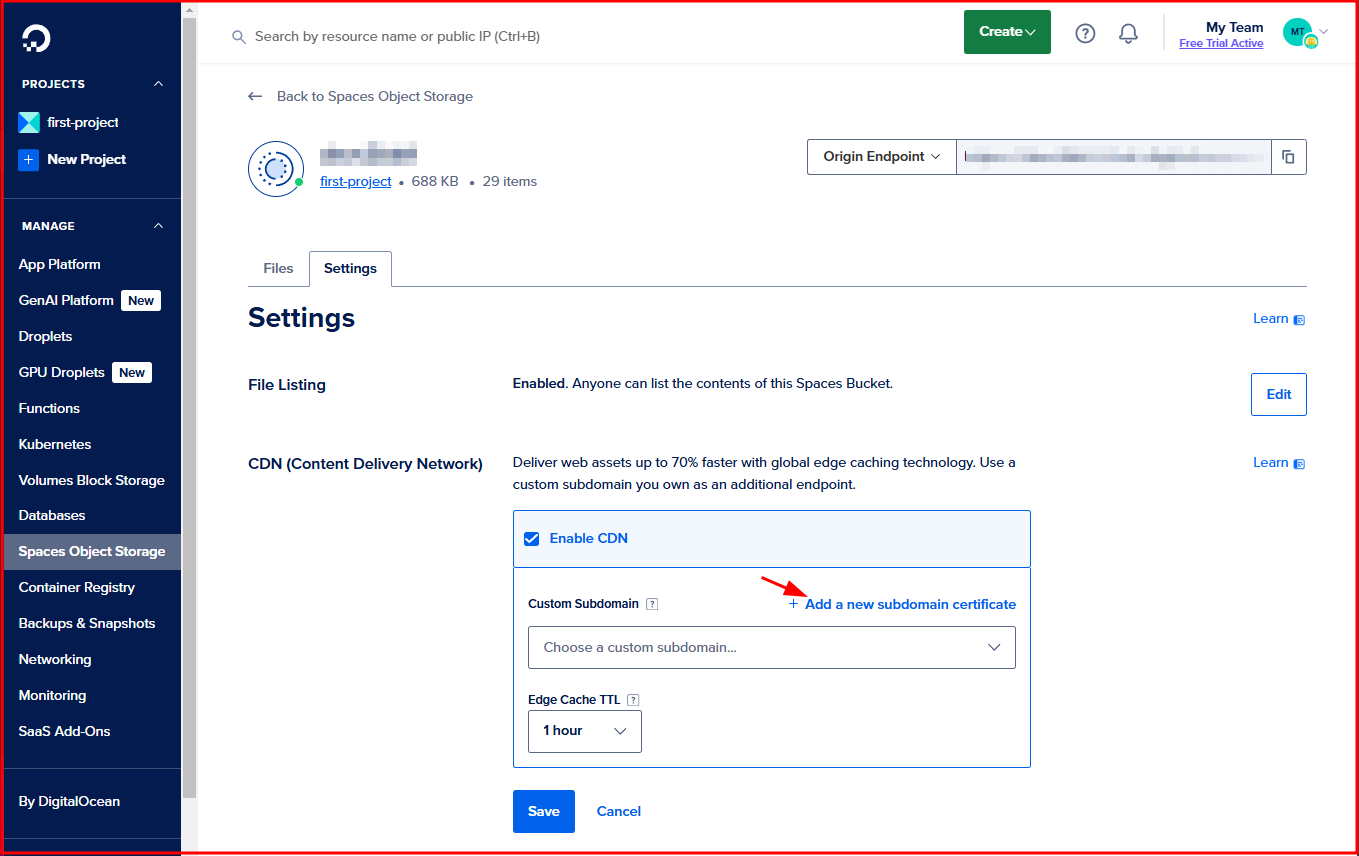Copy the origin endpoint URL
Image resolution: width=1359 pixels, height=856 pixels.
pos(1288,157)
